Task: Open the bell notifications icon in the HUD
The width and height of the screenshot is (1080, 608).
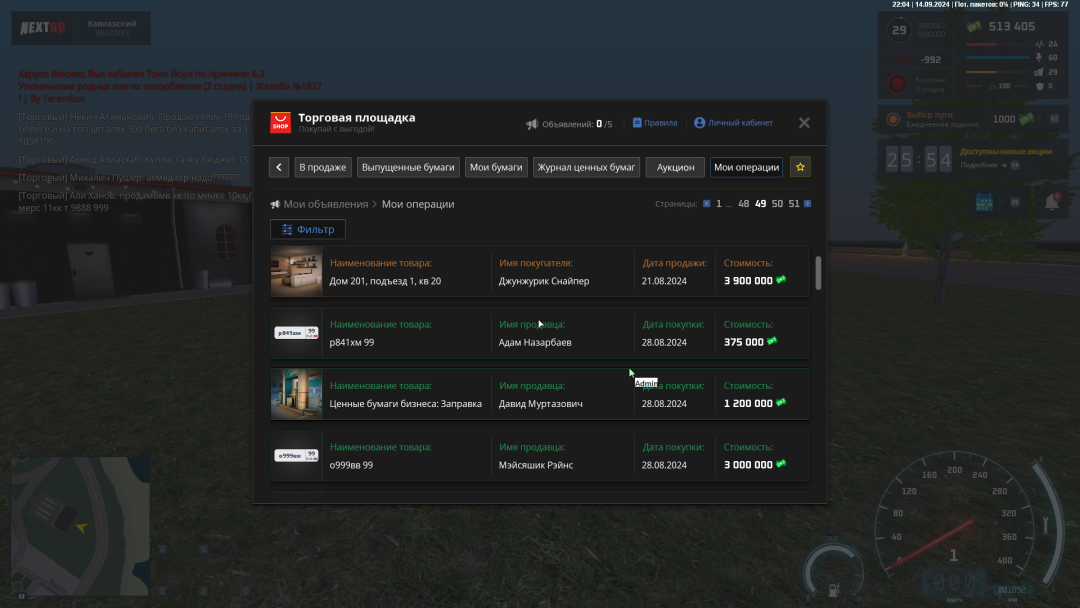Action: (x=1052, y=202)
